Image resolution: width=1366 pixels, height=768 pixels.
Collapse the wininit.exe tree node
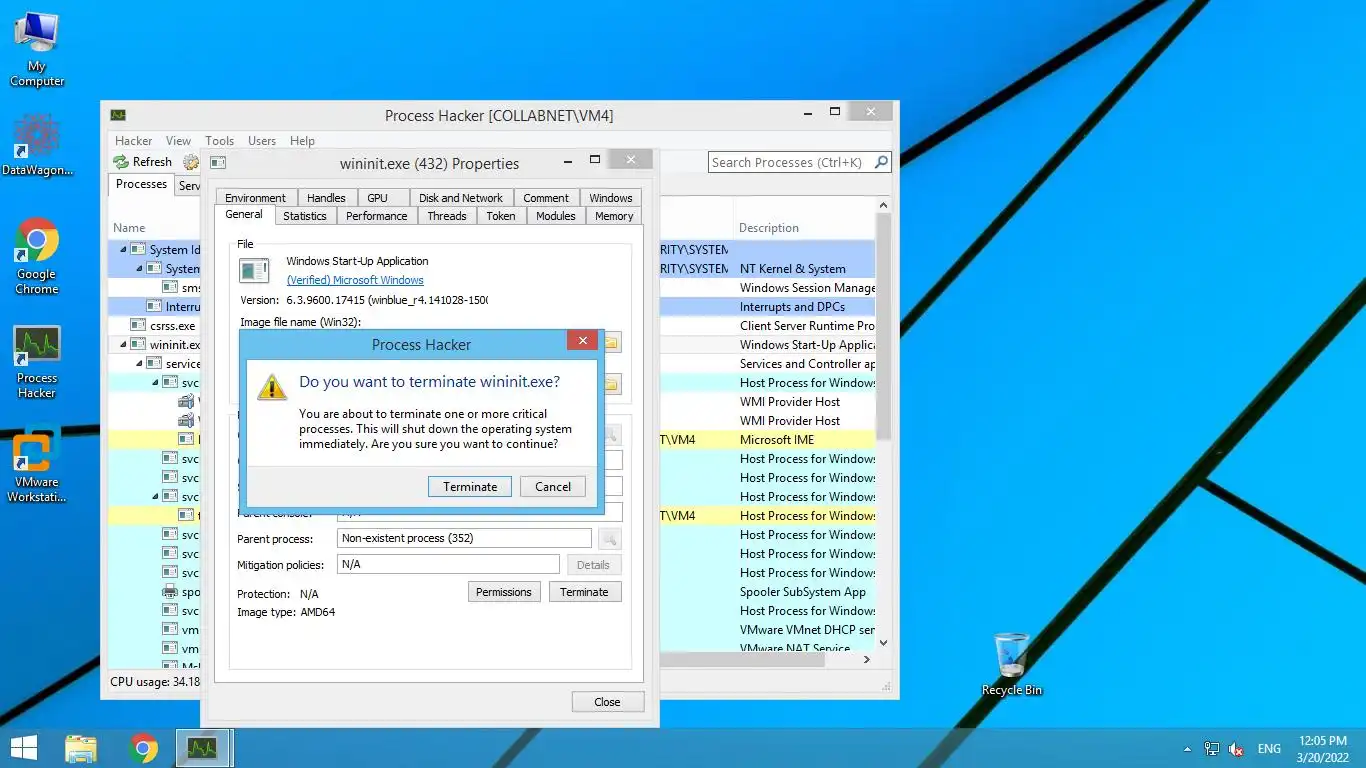124,345
